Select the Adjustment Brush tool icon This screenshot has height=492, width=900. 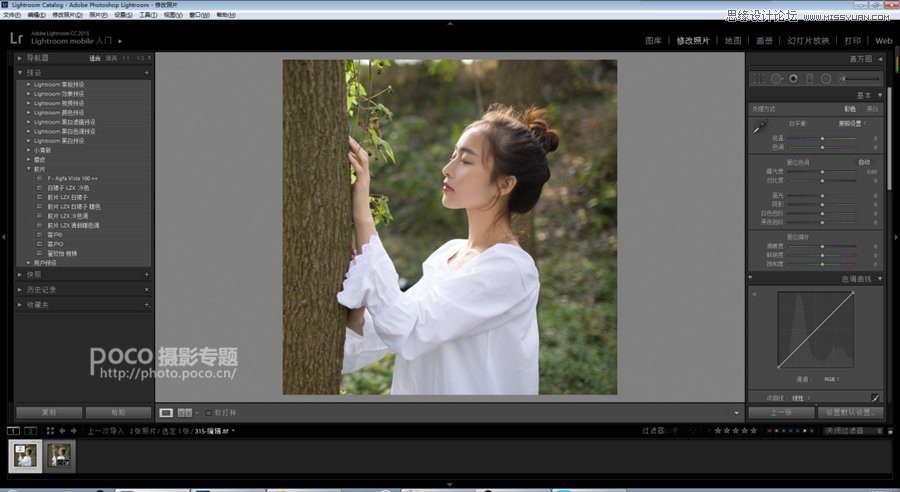pos(859,79)
